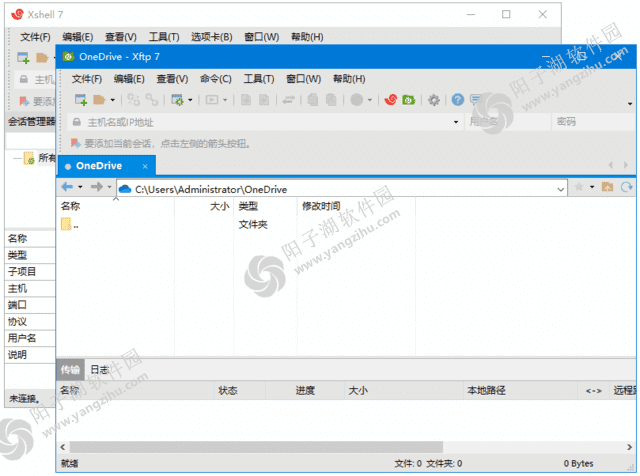Image resolution: width=640 pixels, height=476 pixels.
Task: Open 文件(F) menu in Xftp window
Action: [87, 79]
